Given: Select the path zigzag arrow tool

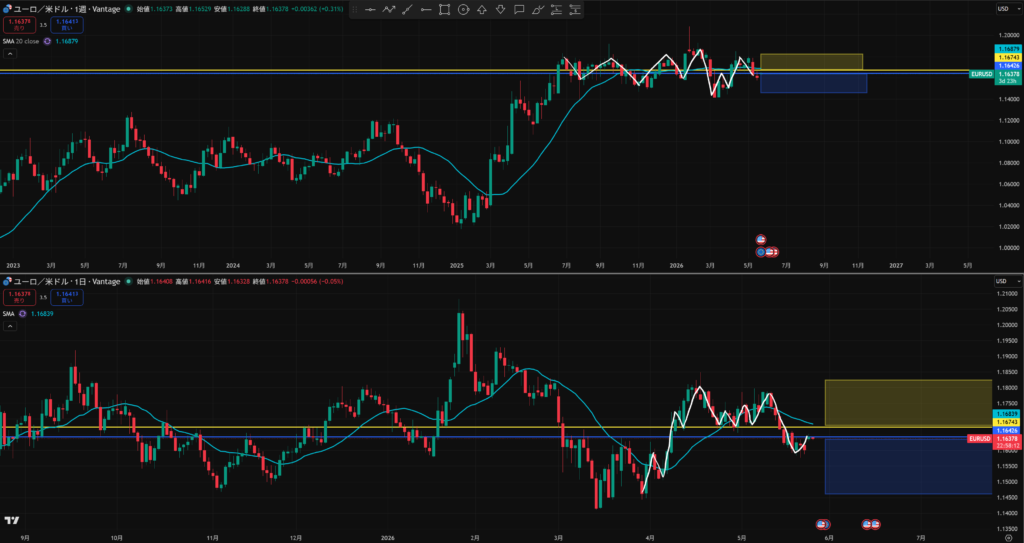Looking at the screenshot, I should pos(389,10).
